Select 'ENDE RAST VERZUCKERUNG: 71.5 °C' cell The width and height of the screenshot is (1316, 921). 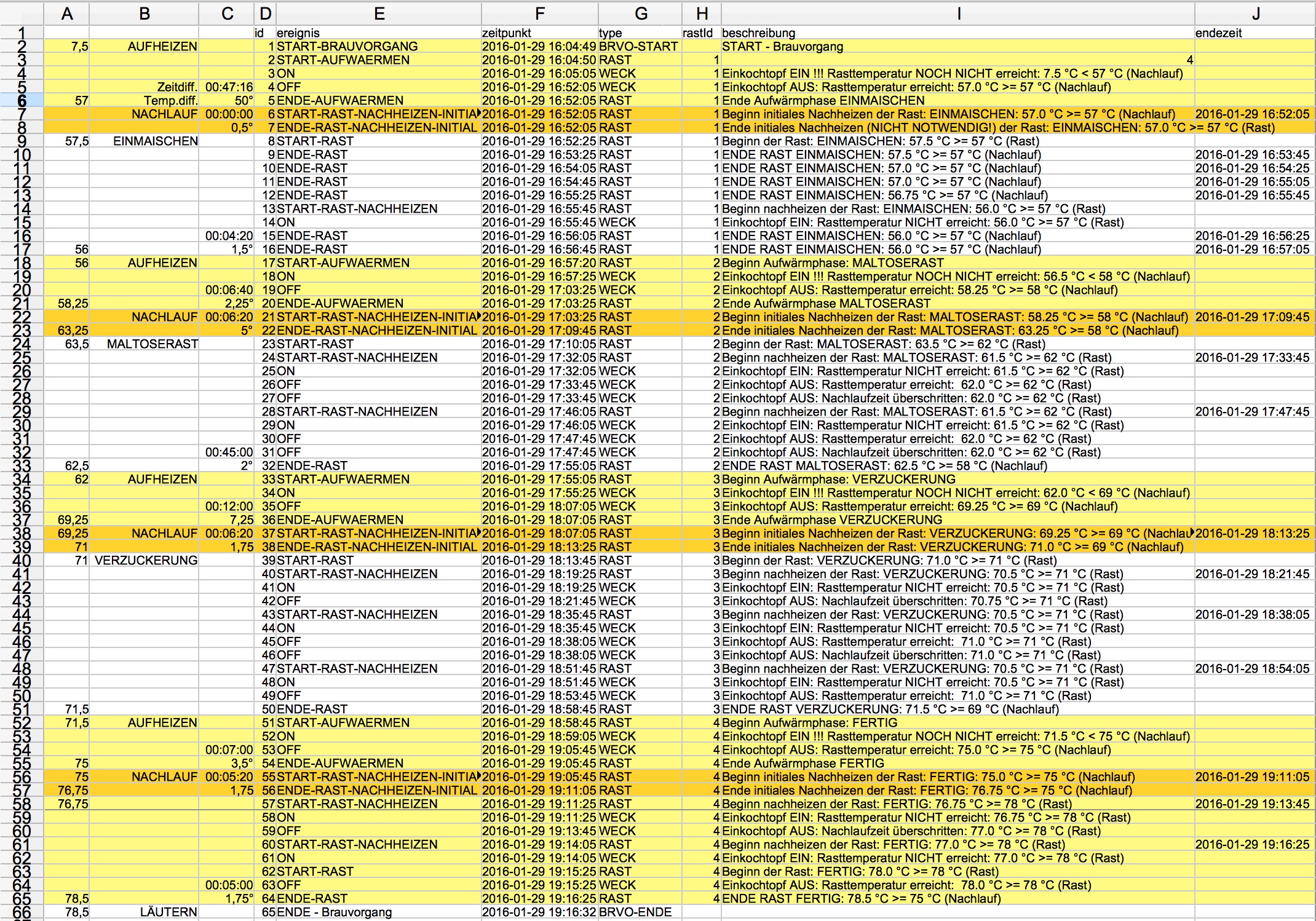coord(958,709)
